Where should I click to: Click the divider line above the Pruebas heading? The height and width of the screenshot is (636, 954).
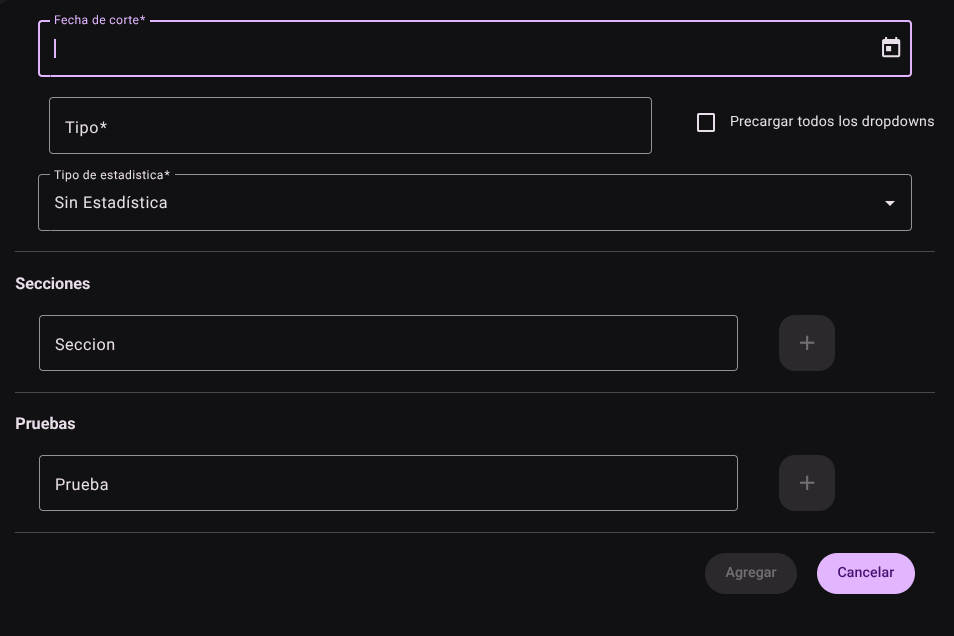click(x=475, y=393)
